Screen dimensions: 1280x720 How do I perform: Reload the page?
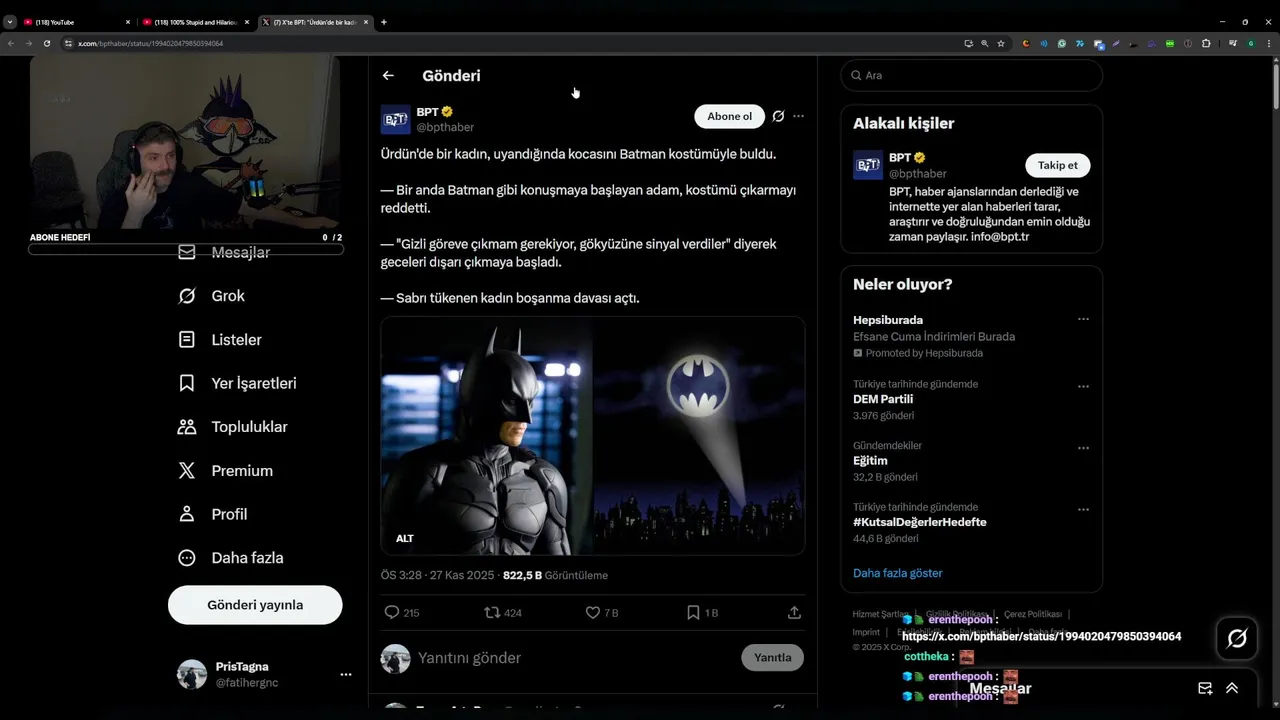[47, 44]
